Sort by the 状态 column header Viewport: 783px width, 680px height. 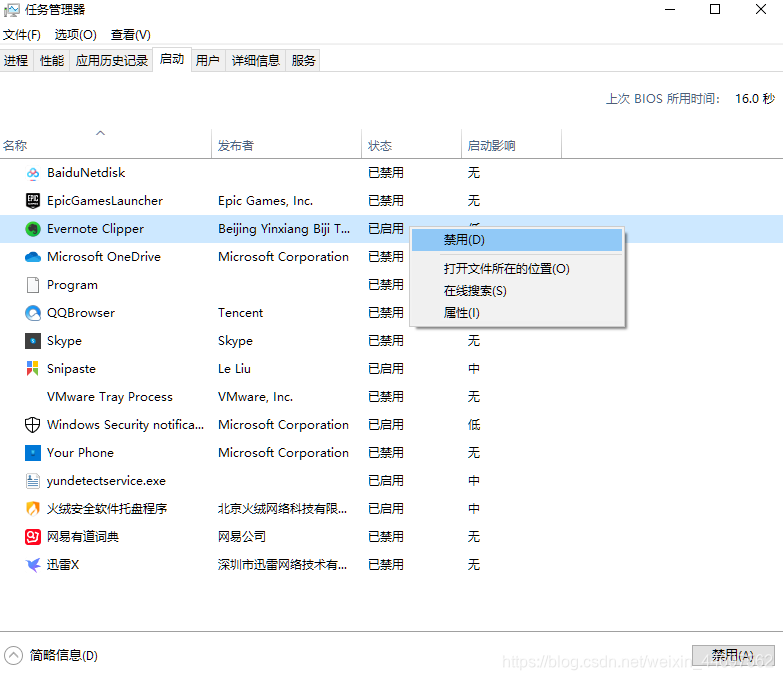411,144
